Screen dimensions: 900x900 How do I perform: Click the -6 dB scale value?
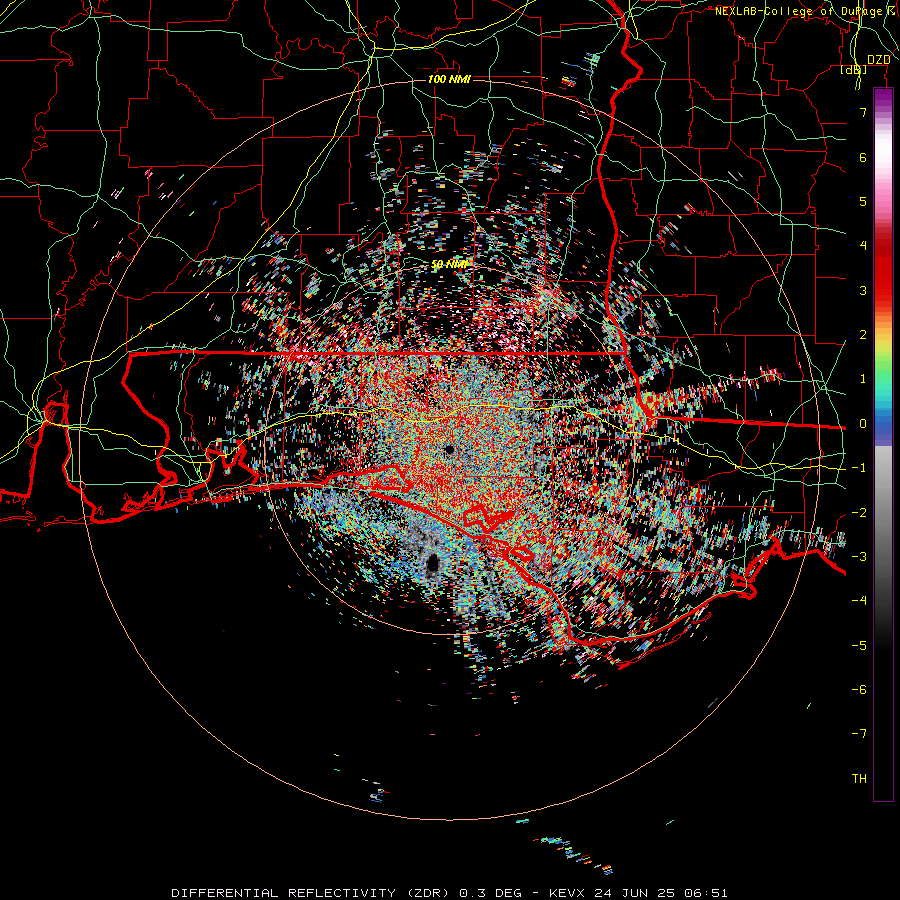click(859, 690)
